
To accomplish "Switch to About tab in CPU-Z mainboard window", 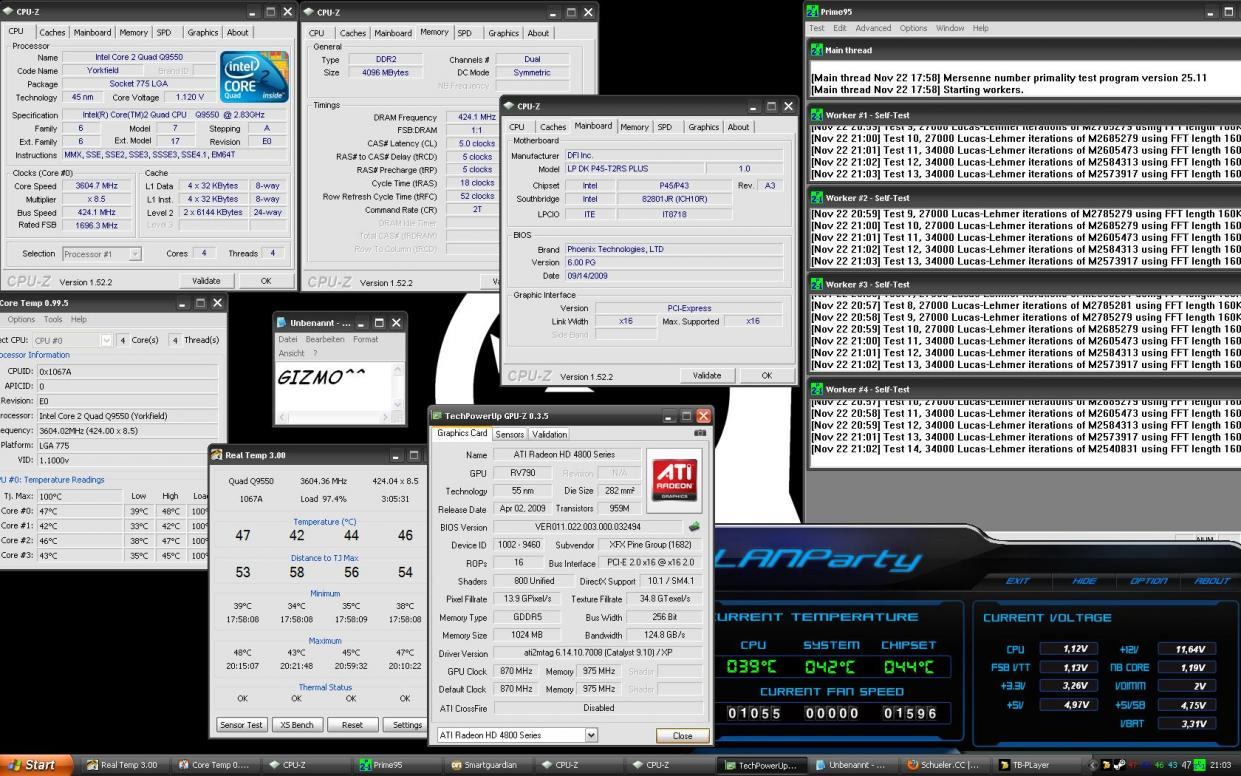I will coord(738,127).
